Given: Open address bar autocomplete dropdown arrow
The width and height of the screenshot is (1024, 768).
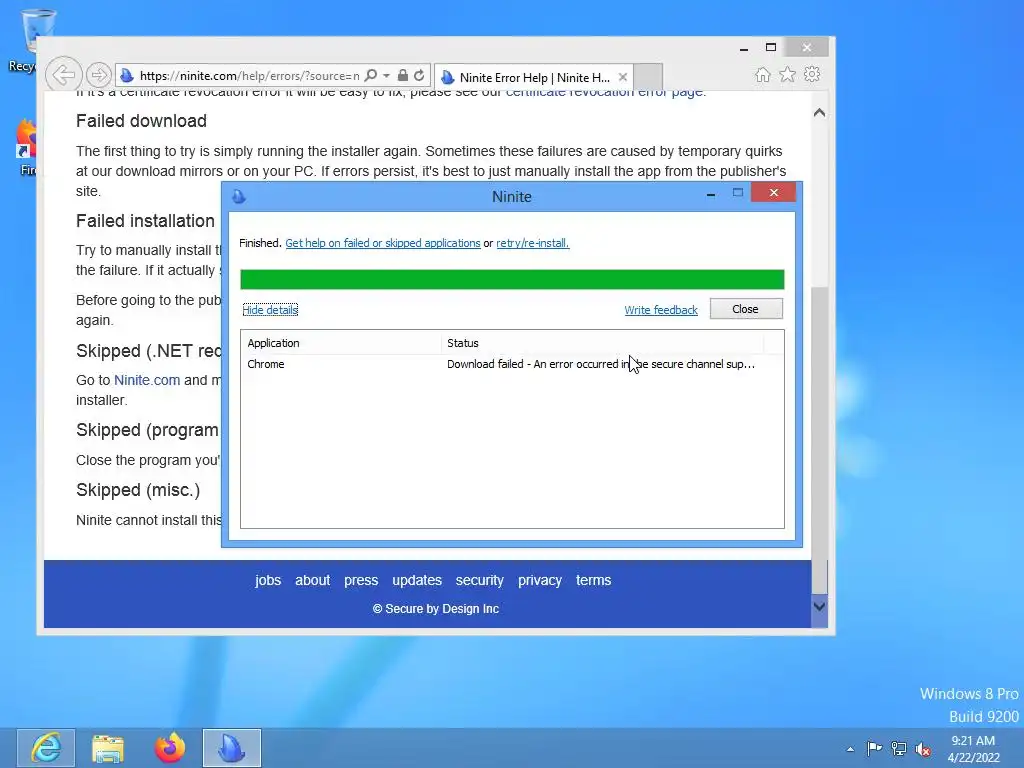Looking at the screenshot, I should pos(387,76).
